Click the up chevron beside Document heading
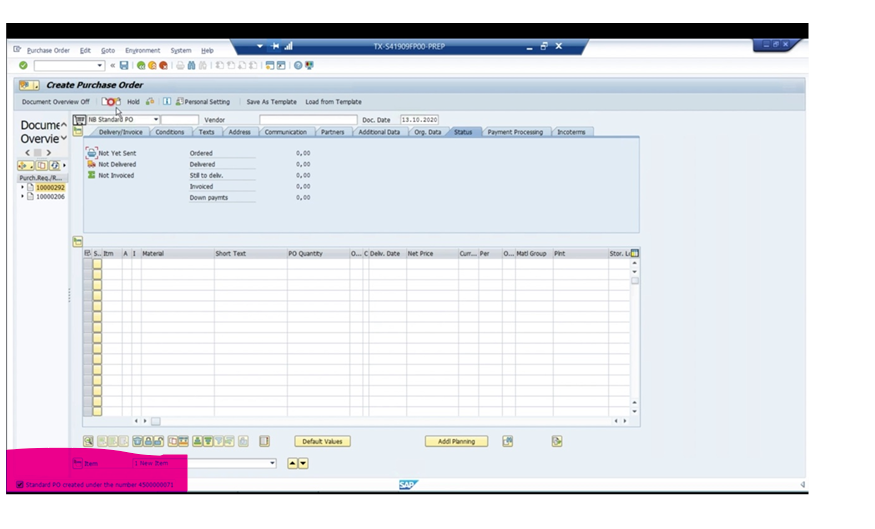This screenshot has width=875, height=529. (x=64, y=124)
